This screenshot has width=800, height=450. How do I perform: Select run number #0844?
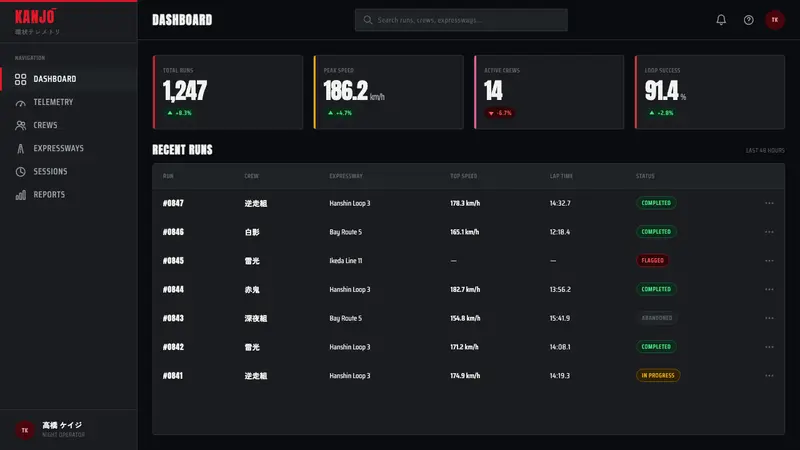[x=173, y=289]
